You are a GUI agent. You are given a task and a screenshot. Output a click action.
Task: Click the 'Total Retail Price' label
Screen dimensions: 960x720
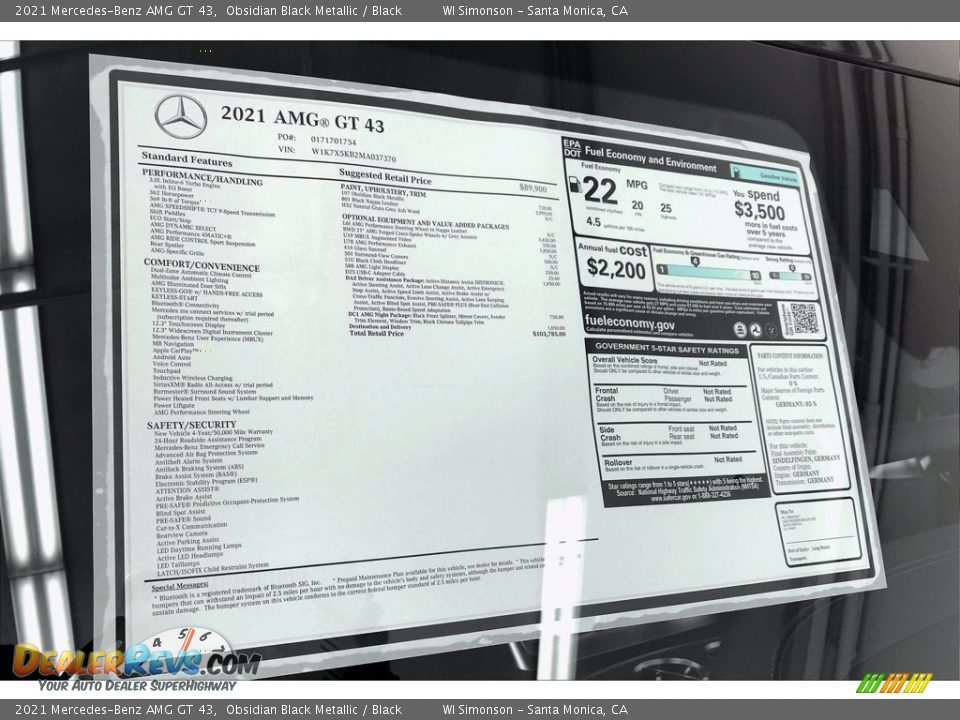click(376, 333)
